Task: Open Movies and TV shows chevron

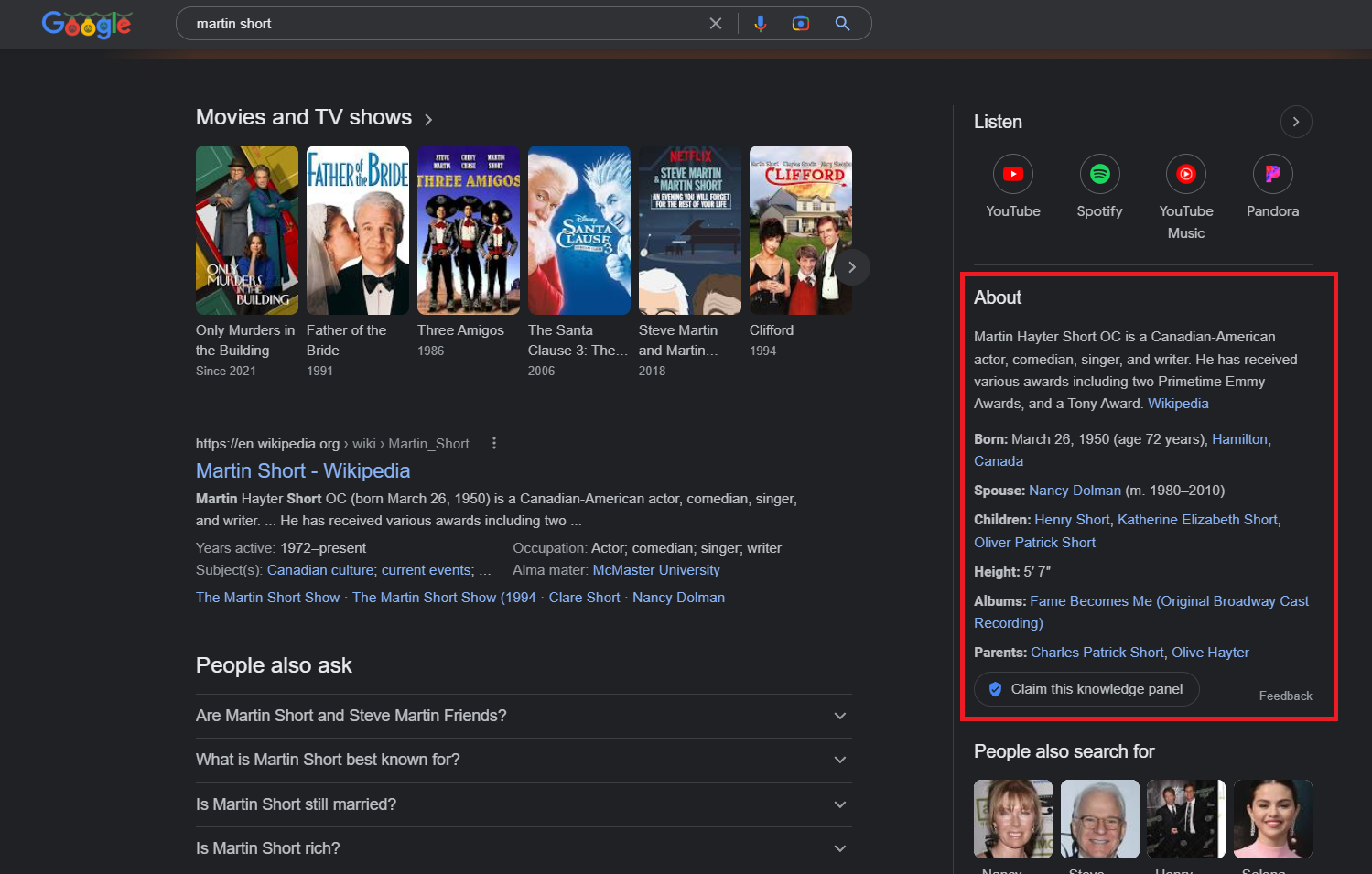Action: point(428,119)
